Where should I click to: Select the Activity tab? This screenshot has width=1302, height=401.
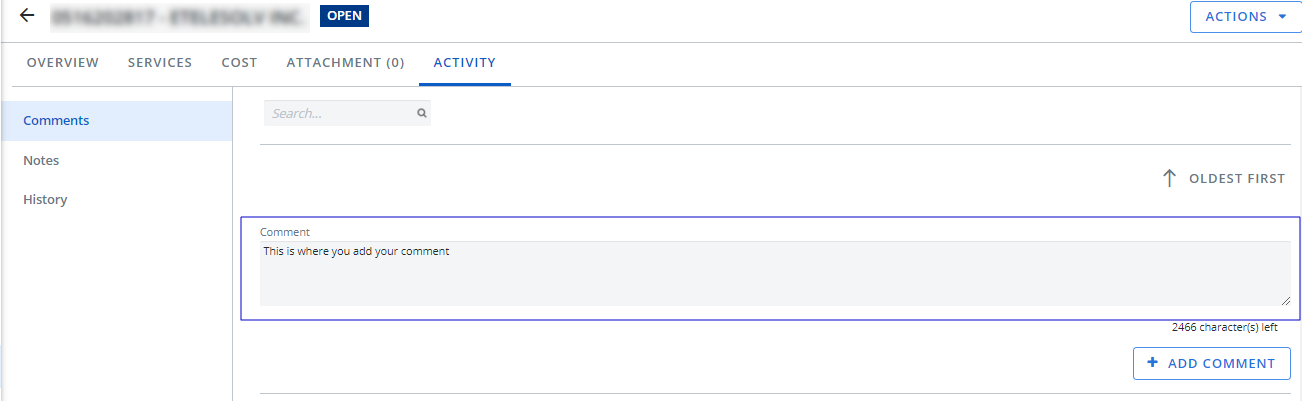(464, 62)
